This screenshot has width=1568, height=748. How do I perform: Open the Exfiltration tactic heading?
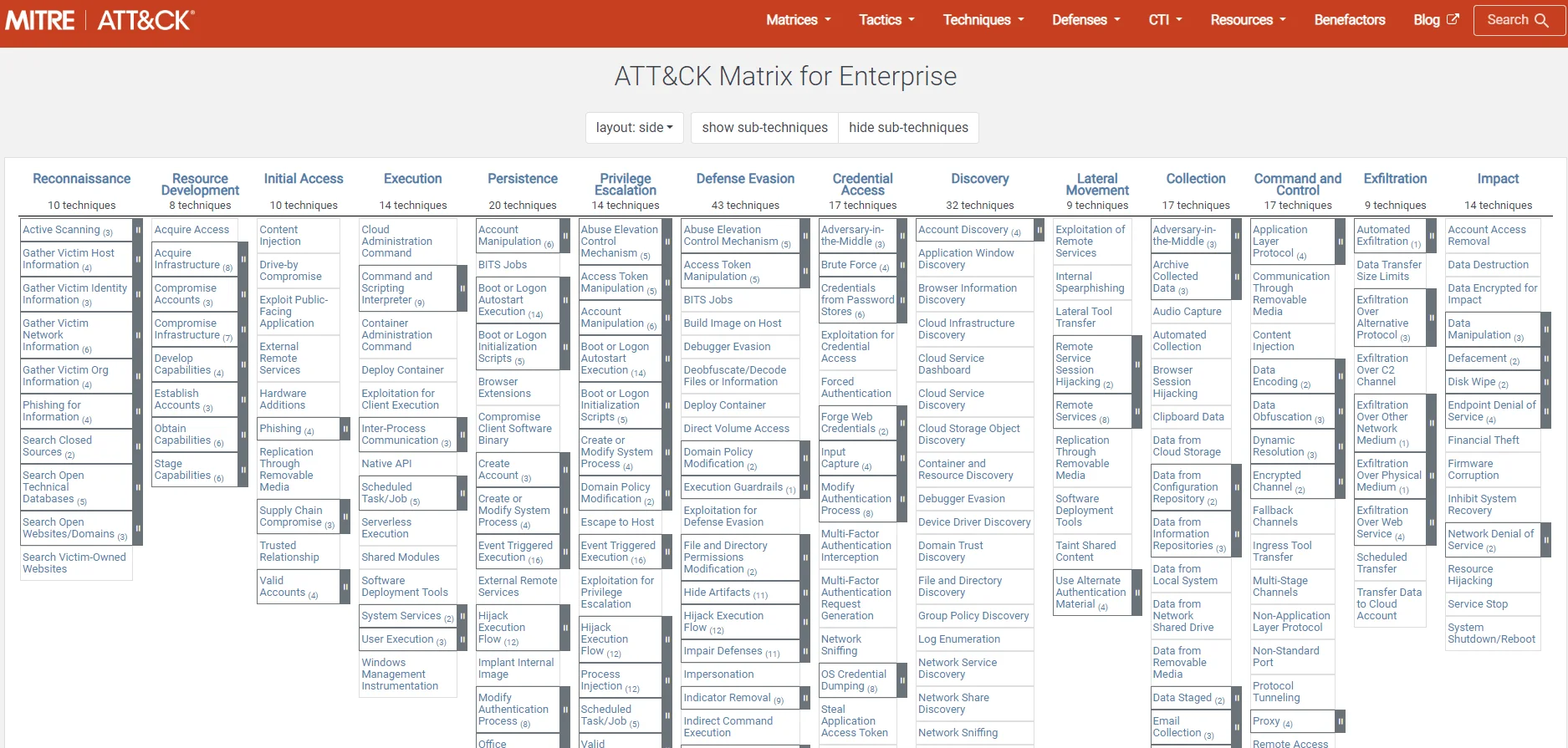point(1395,179)
